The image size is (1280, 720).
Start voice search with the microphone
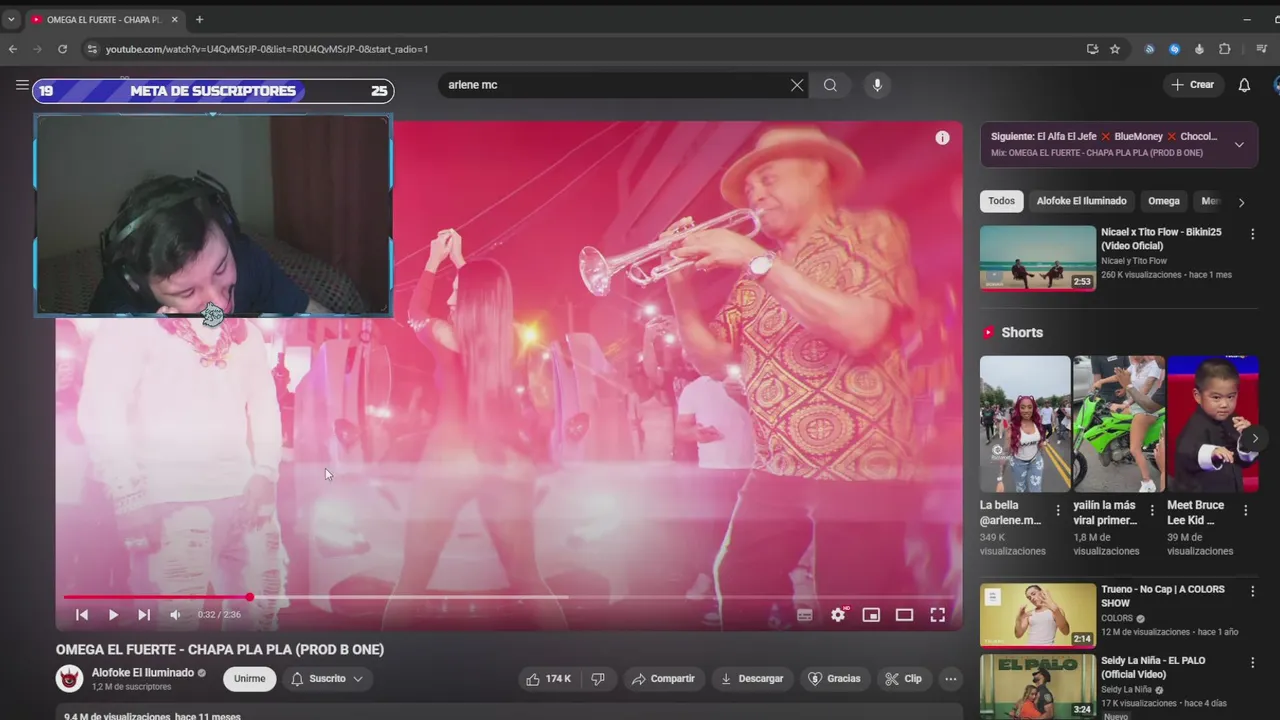tap(877, 85)
